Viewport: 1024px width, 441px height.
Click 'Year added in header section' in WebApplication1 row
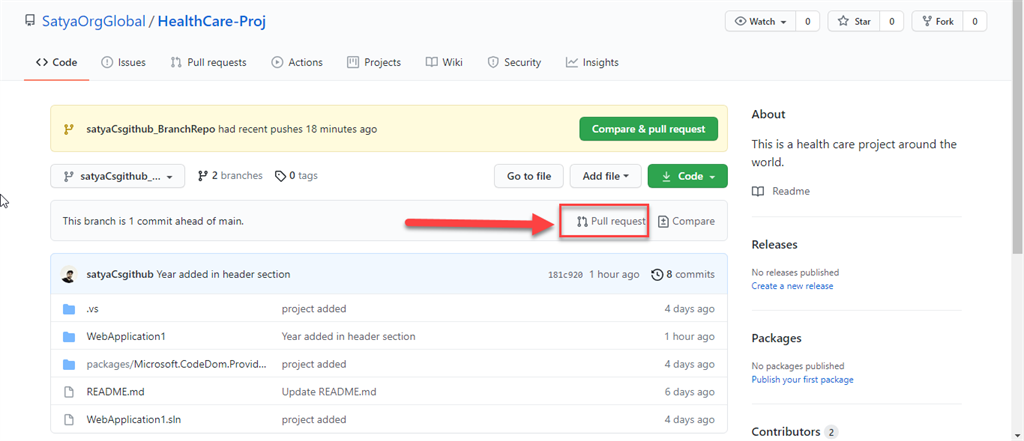click(x=349, y=336)
